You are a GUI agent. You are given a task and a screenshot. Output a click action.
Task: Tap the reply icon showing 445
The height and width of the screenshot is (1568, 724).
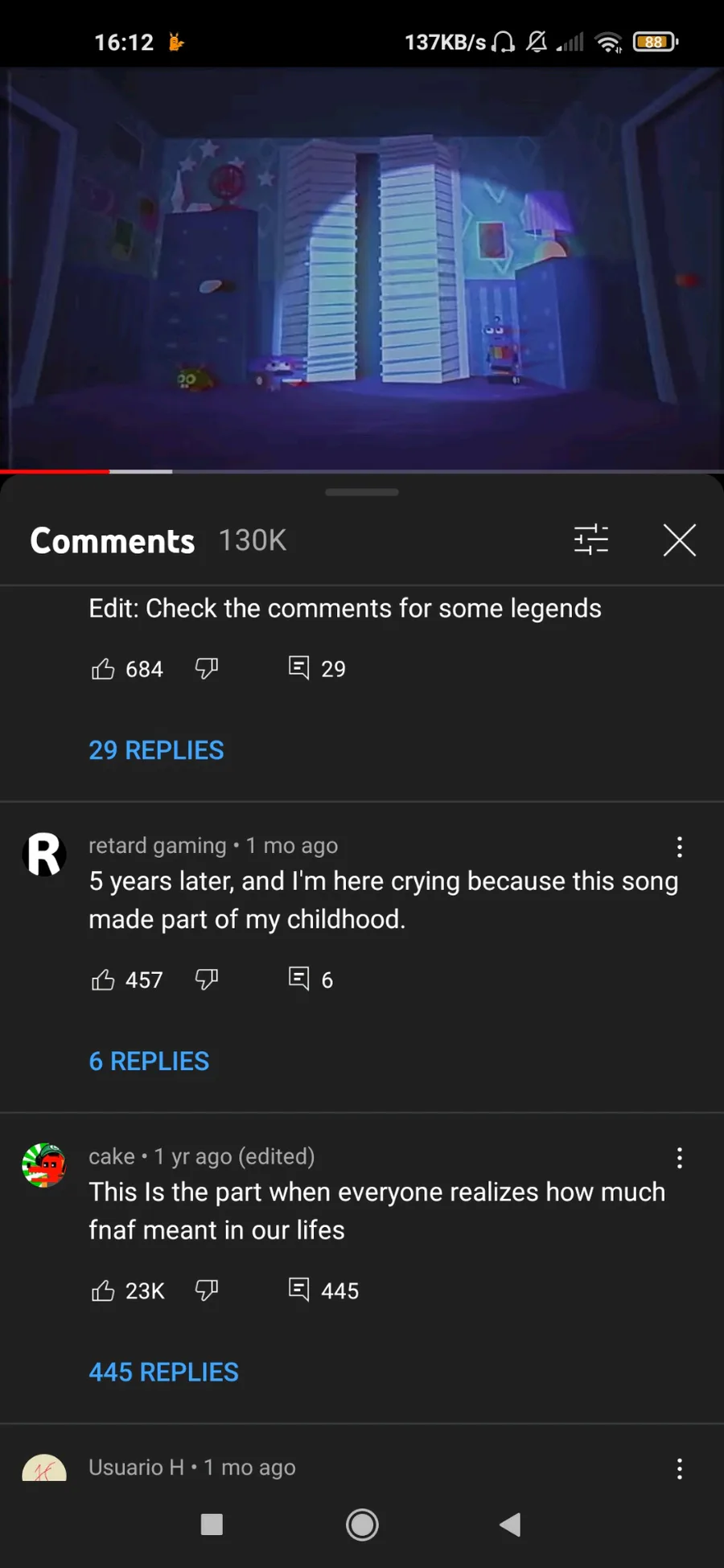click(x=299, y=1290)
